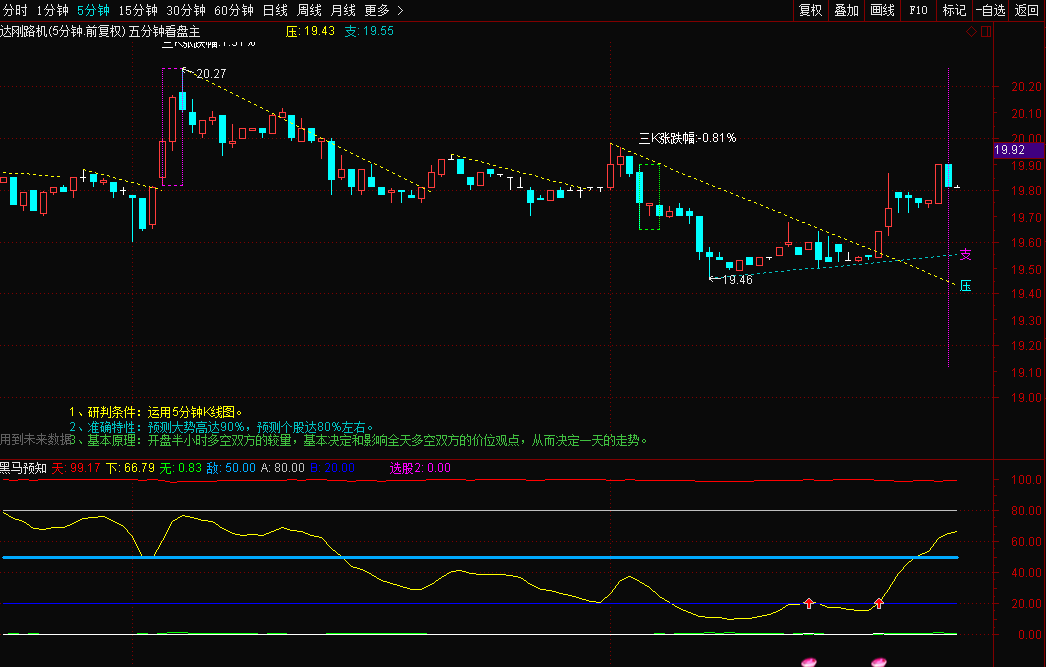This screenshot has width=1046, height=667.
Task: Click the first red arrow signal on indicator
Action: pyautogui.click(x=809, y=603)
